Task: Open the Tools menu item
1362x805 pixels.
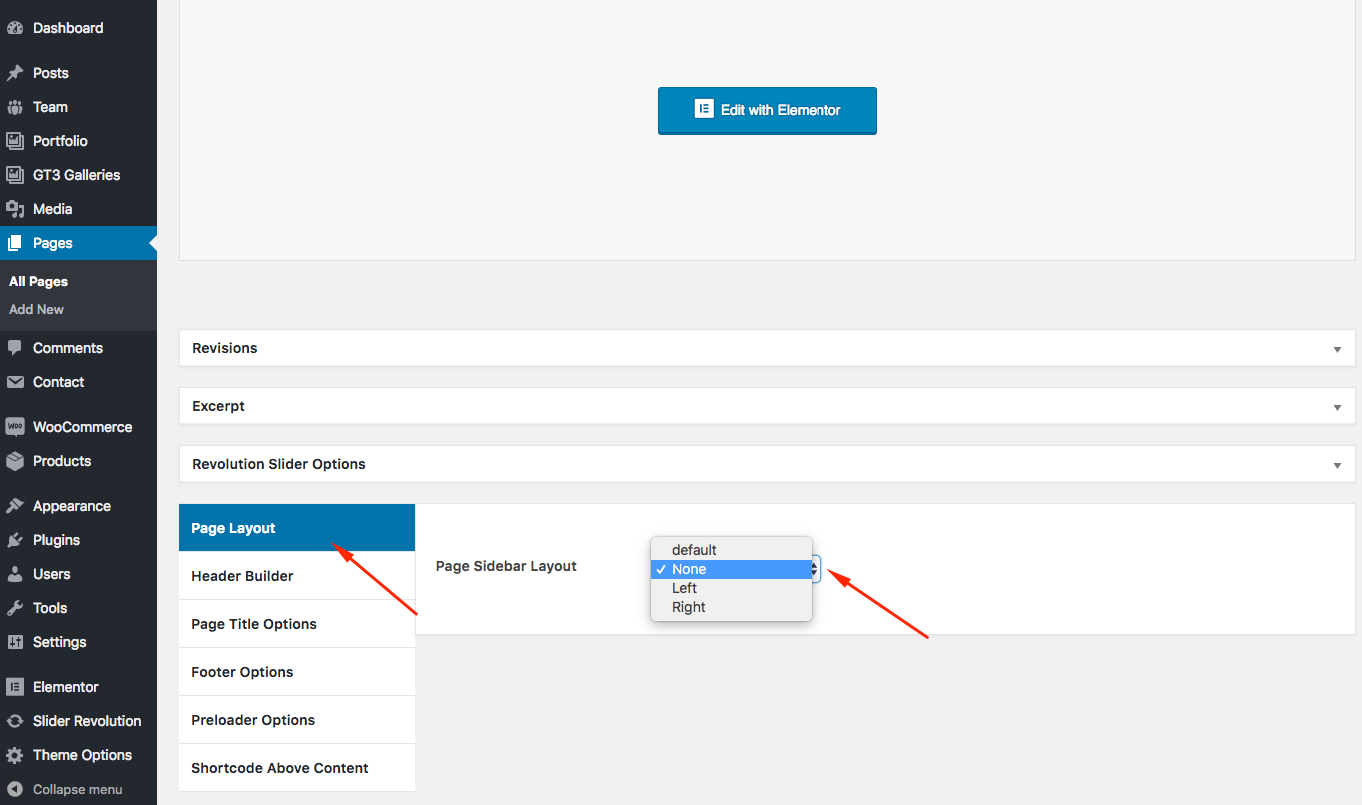Action: pyautogui.click(x=78, y=608)
